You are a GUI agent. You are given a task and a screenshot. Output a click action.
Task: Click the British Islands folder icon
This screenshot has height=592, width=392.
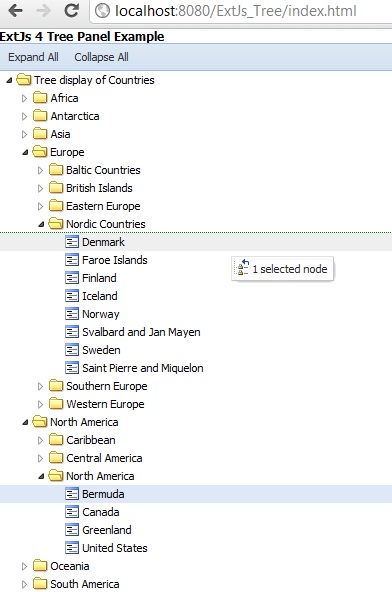point(56,188)
